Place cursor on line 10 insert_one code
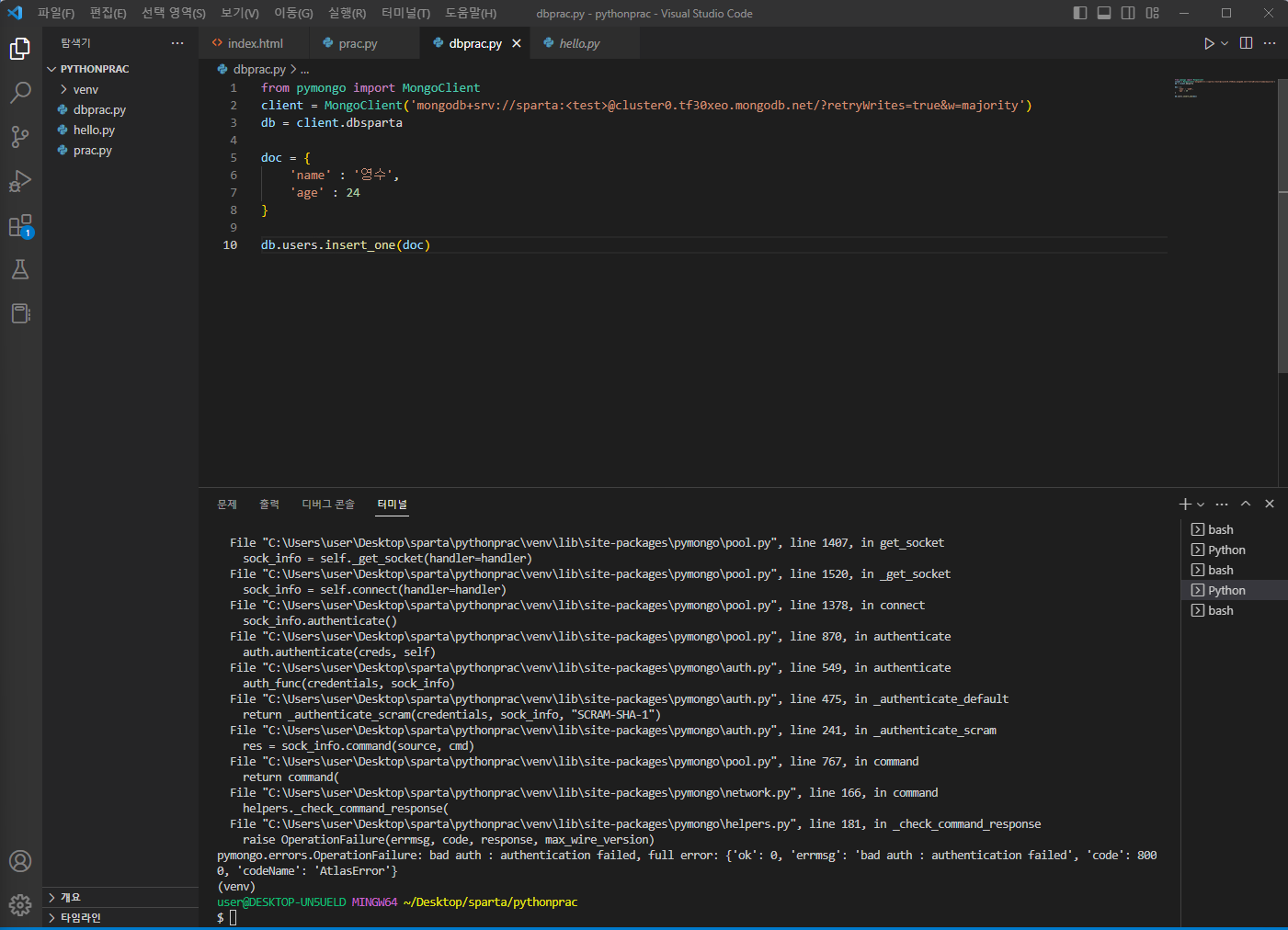Image resolution: width=1288 pixels, height=930 pixels. pos(346,245)
